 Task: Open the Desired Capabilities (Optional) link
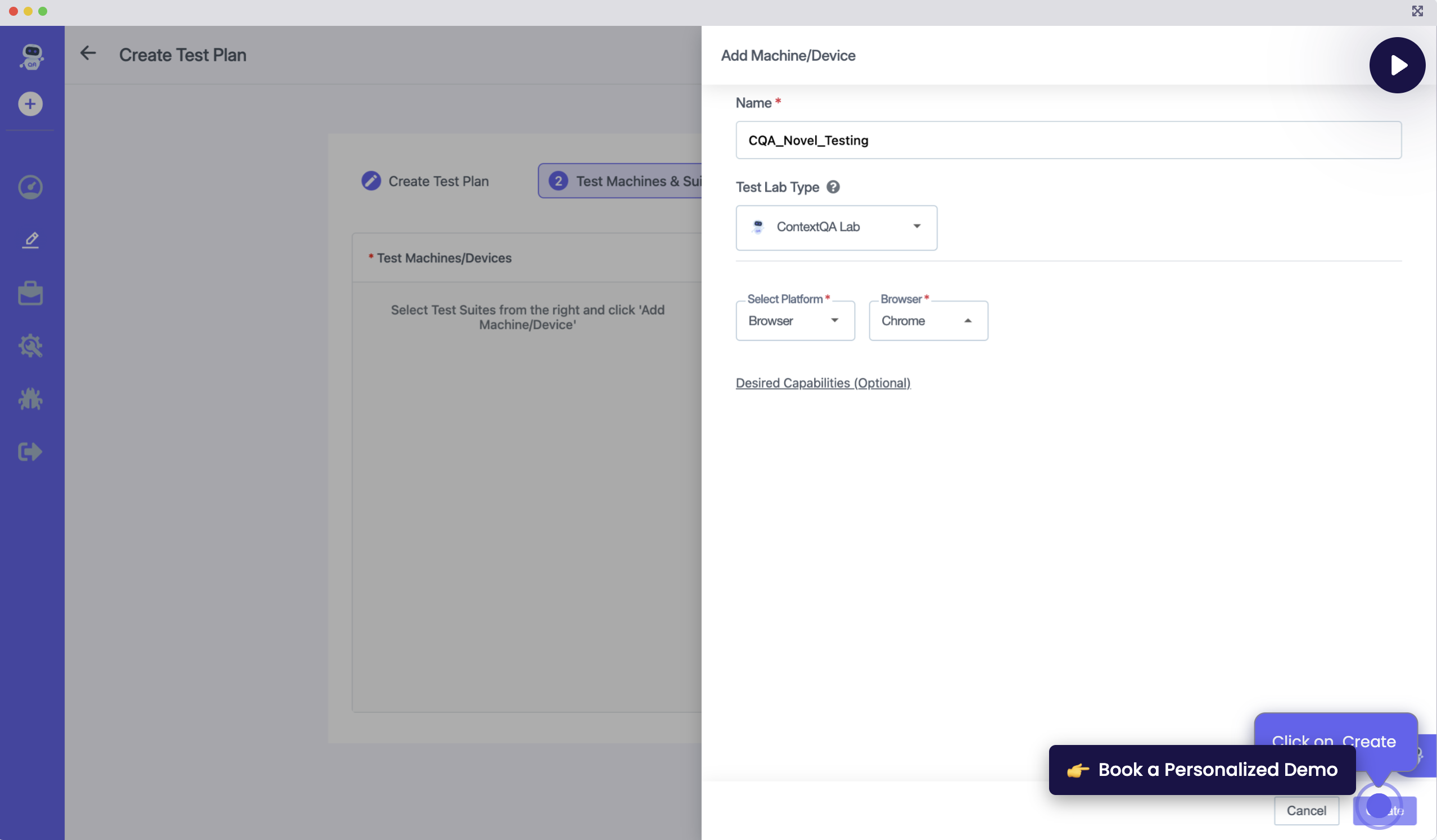[x=823, y=383]
